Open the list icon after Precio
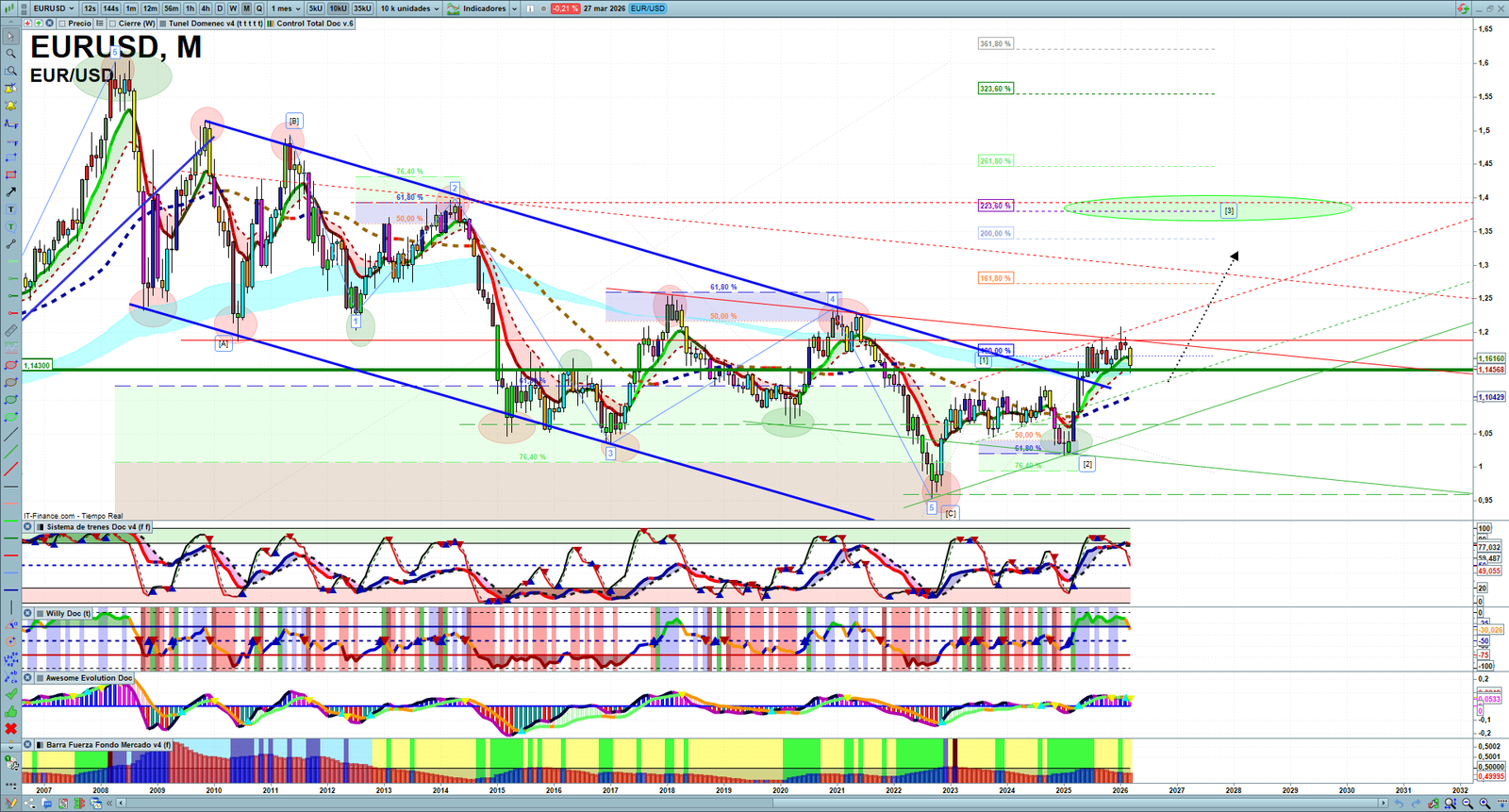1509x812 pixels. (x=99, y=24)
